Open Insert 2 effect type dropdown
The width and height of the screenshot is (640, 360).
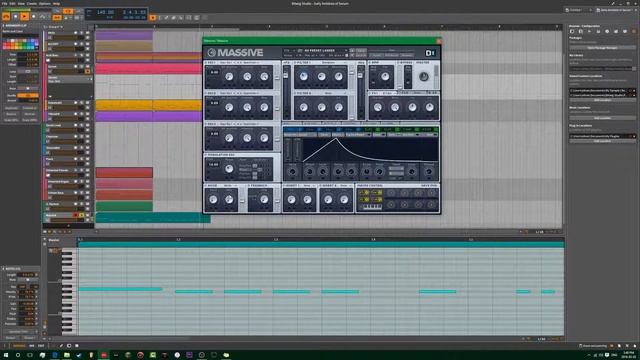[x=345, y=186]
